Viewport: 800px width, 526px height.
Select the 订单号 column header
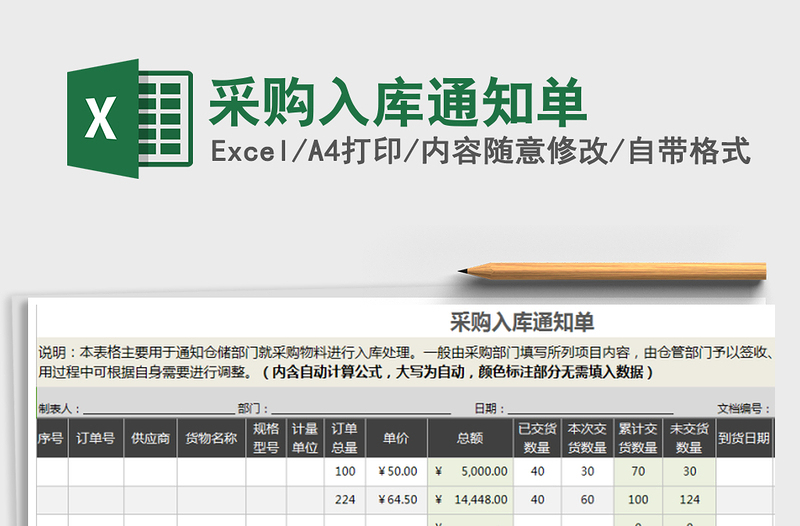pos(96,438)
